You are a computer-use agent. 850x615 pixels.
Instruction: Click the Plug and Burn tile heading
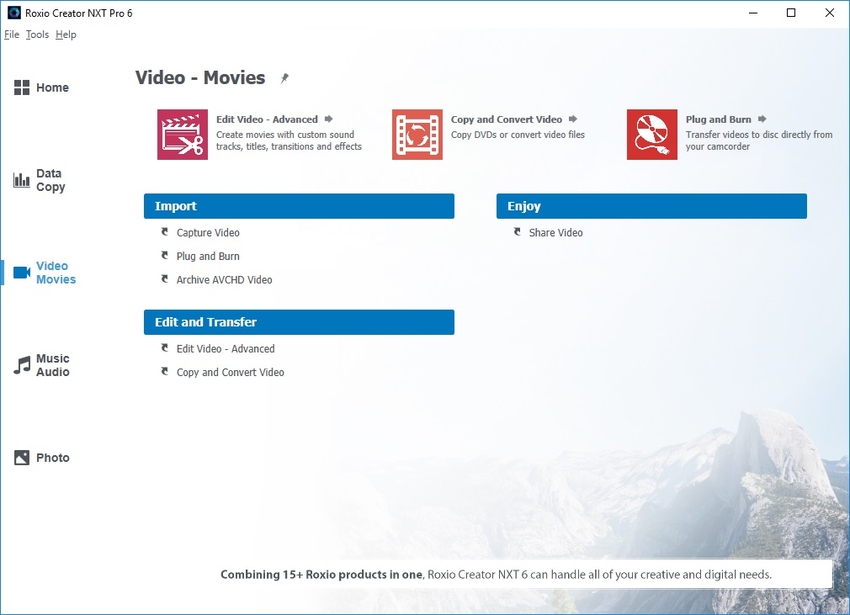pyautogui.click(x=718, y=119)
